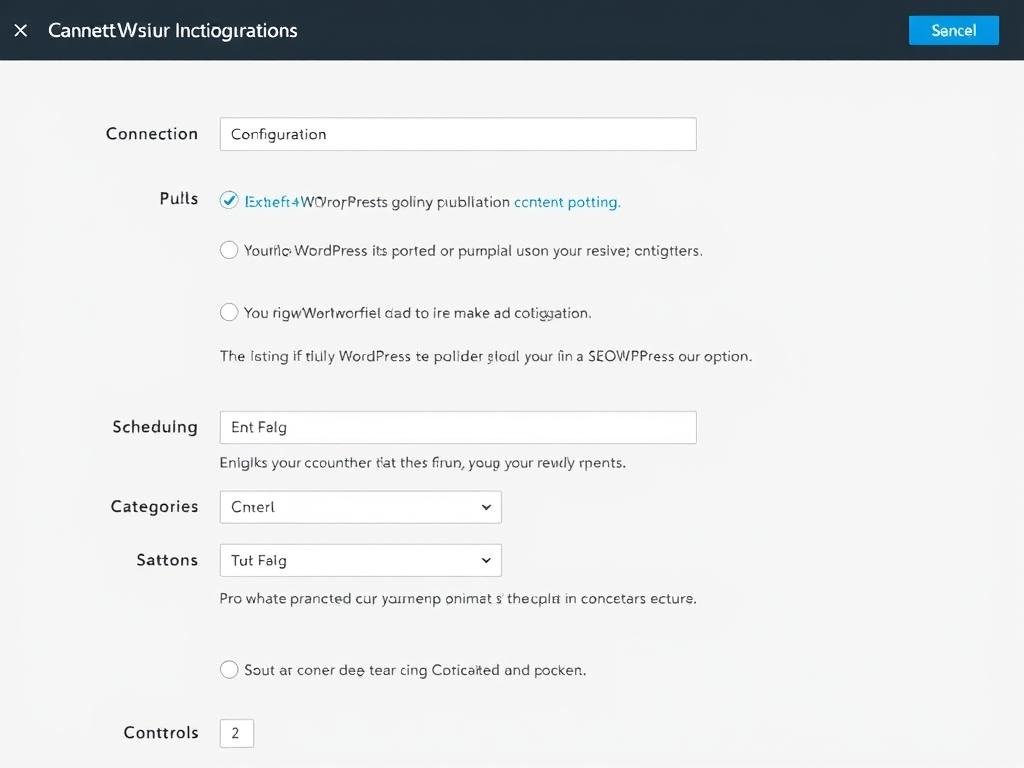Click the Connection field label
Screen dimensions: 1024x768
152,134
